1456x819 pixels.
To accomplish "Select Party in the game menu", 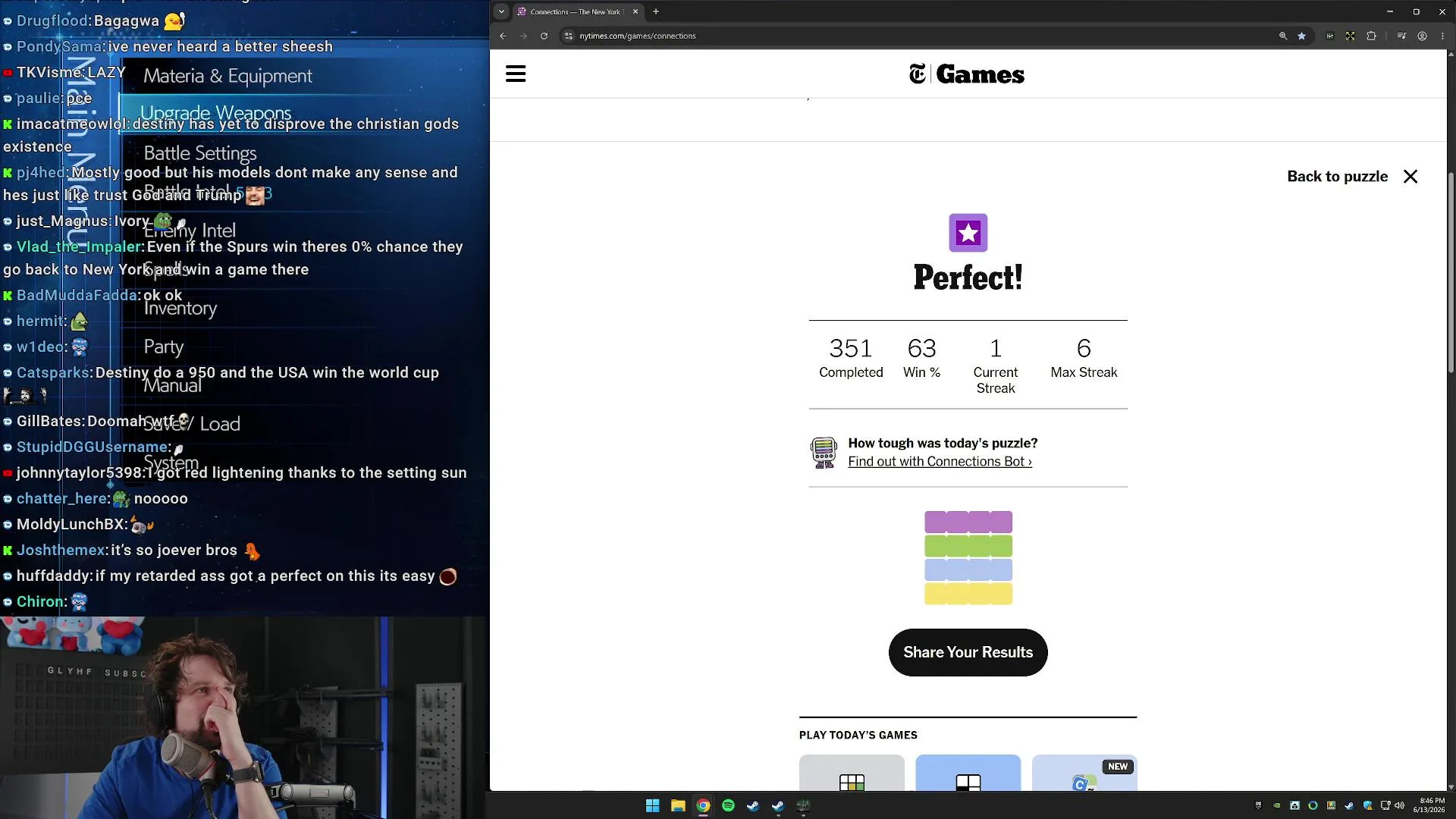I will (x=164, y=347).
